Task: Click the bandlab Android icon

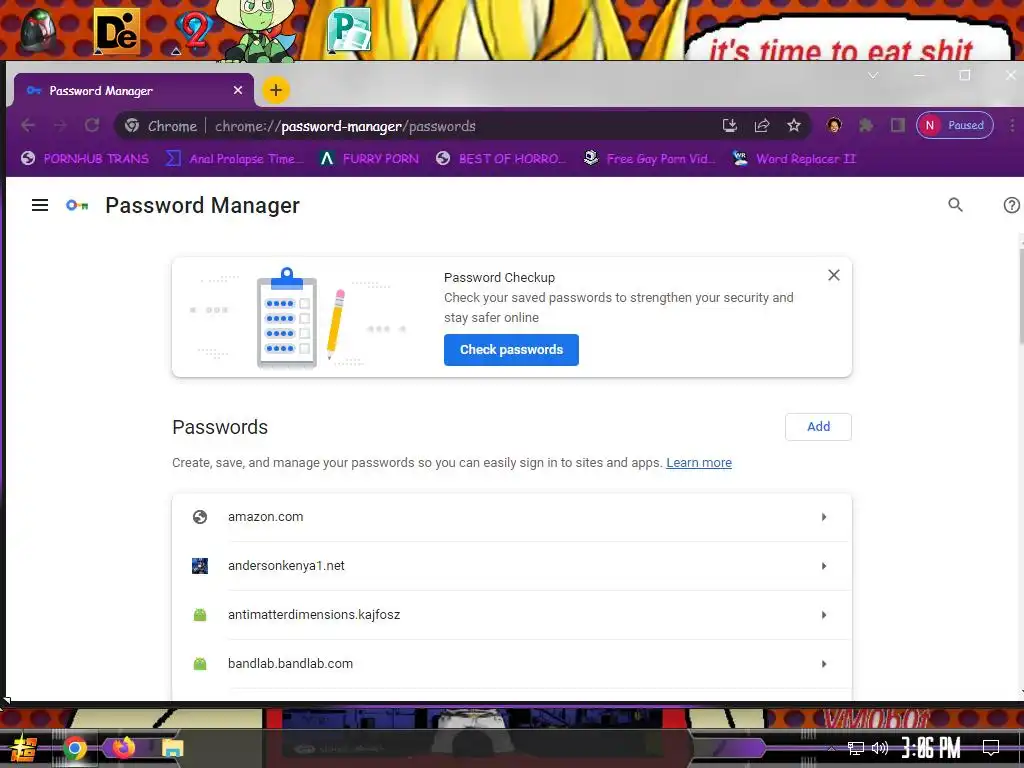Action: pos(200,664)
